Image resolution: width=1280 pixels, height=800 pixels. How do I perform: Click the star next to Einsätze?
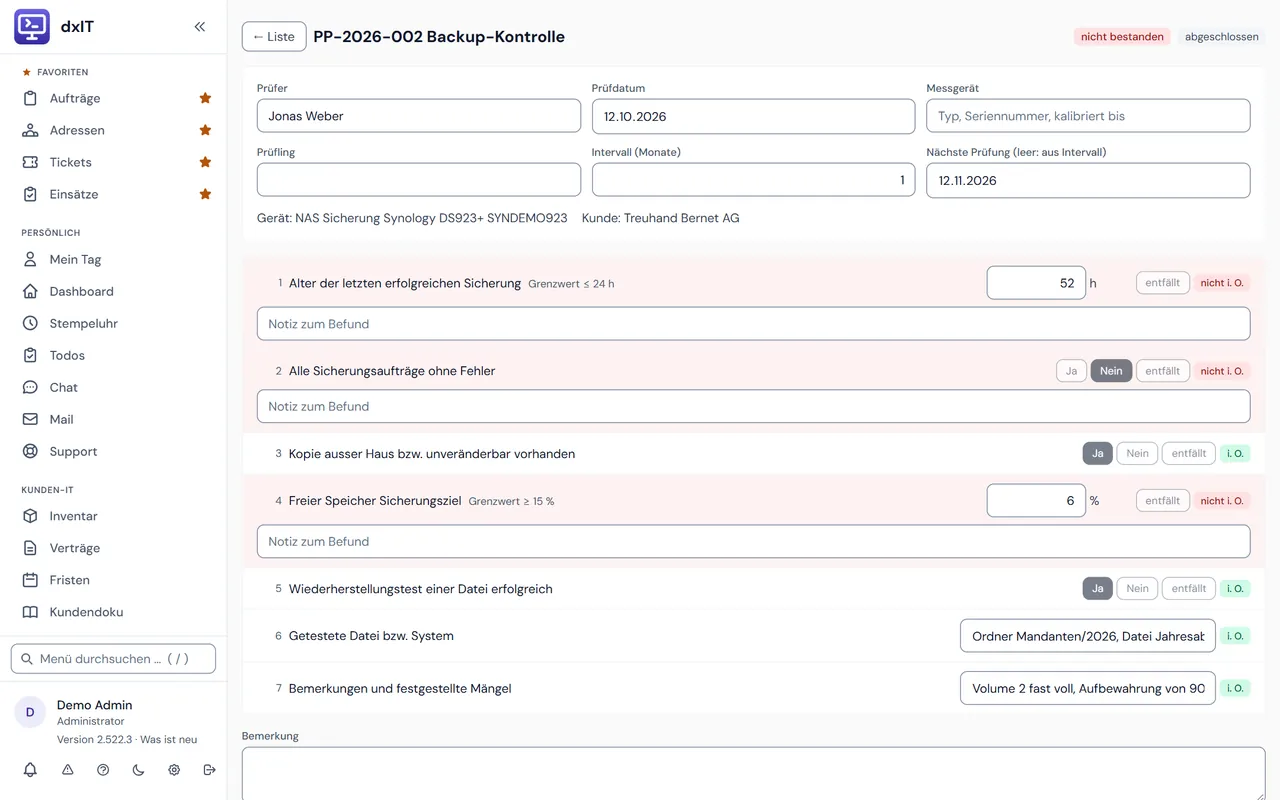click(x=205, y=194)
